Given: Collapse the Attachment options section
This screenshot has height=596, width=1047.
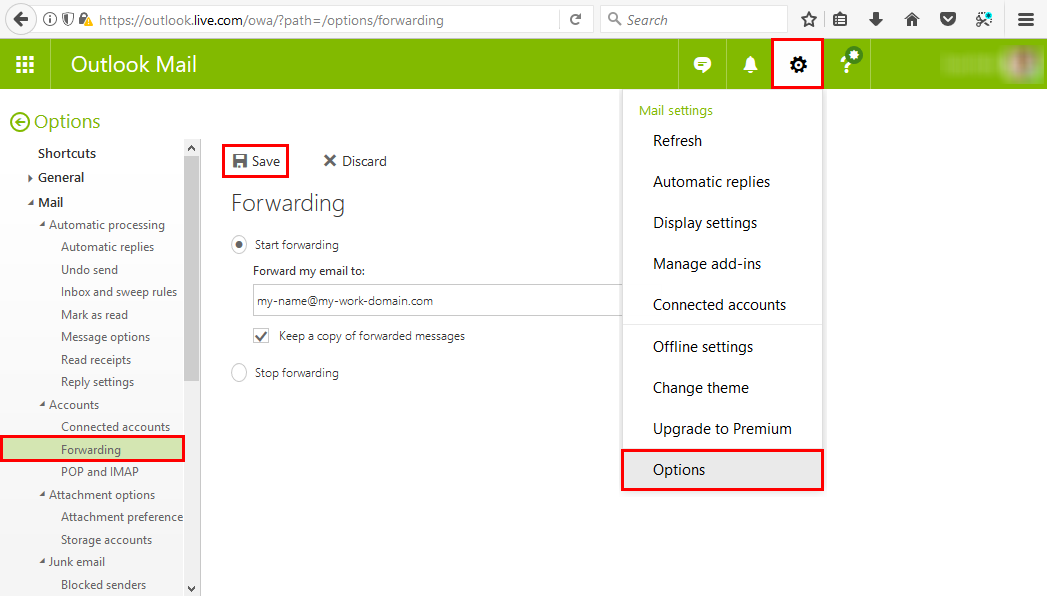Looking at the screenshot, I should click(42, 494).
